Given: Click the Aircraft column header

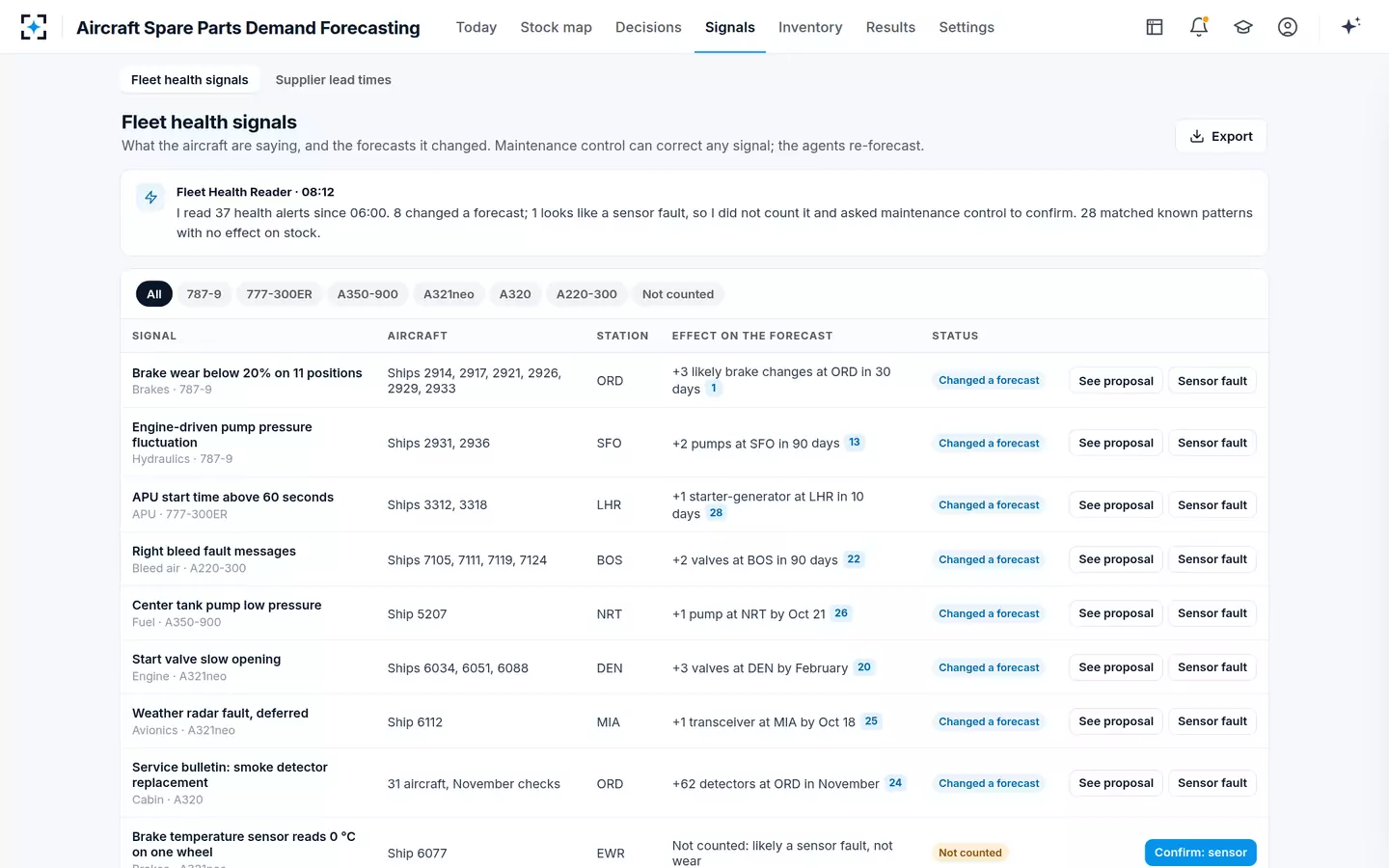Looking at the screenshot, I should click(x=418, y=336).
